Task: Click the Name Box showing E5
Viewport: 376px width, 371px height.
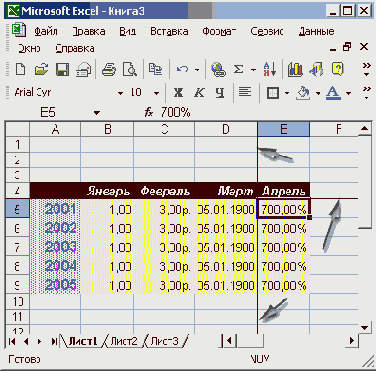Action: (x=48, y=113)
